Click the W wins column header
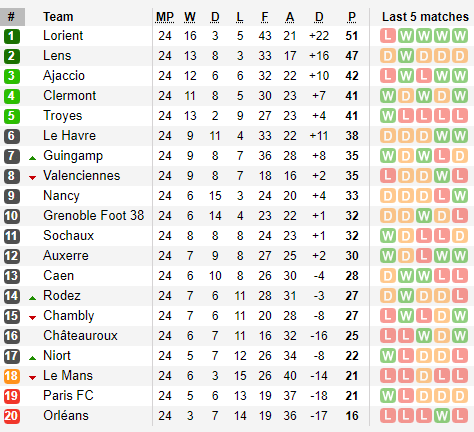The image size is (474, 432). (x=190, y=17)
